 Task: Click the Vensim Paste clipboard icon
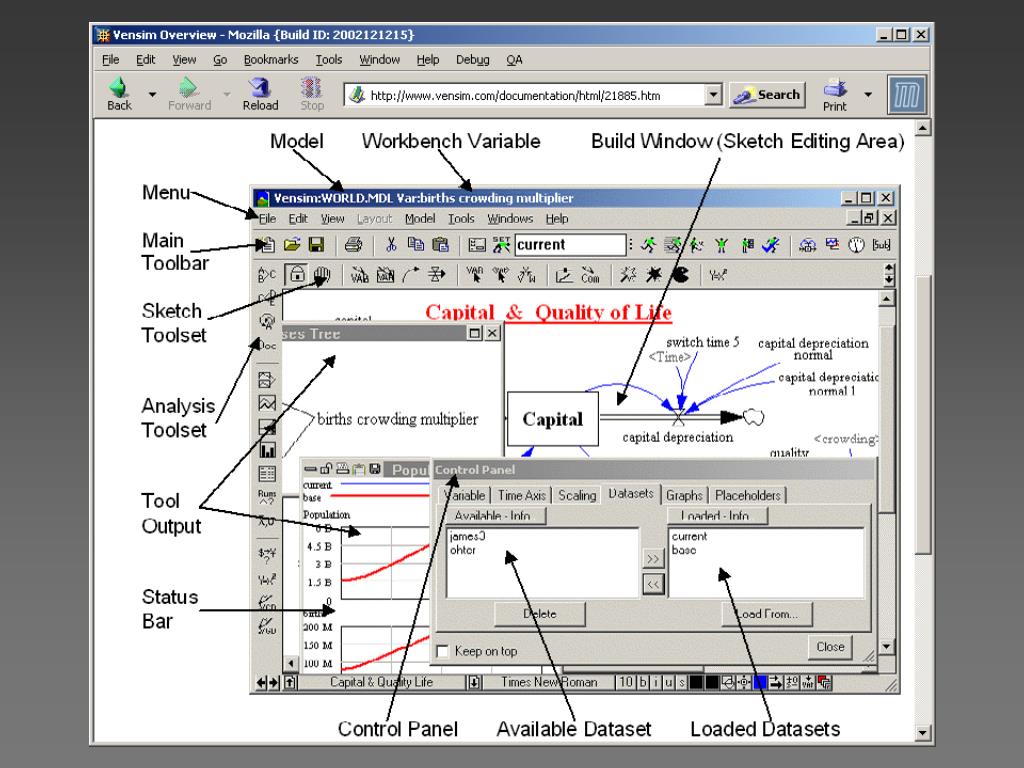tap(441, 245)
